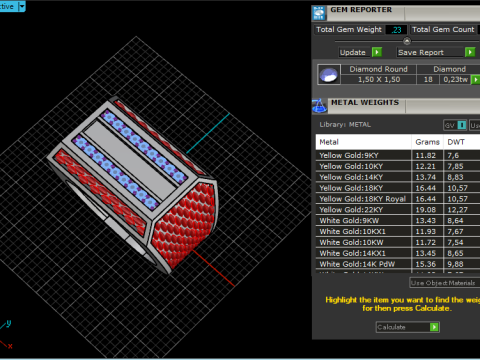This screenshot has width=480, height=360.
Task: Select the White Gold:9KW row
Action: click(398, 220)
